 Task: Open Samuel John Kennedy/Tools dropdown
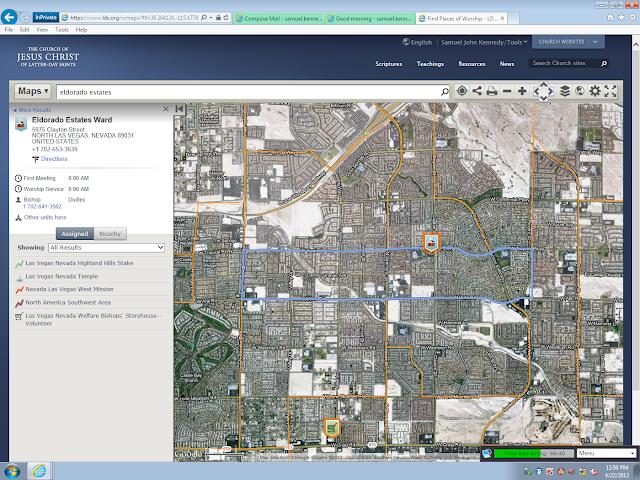[484, 42]
